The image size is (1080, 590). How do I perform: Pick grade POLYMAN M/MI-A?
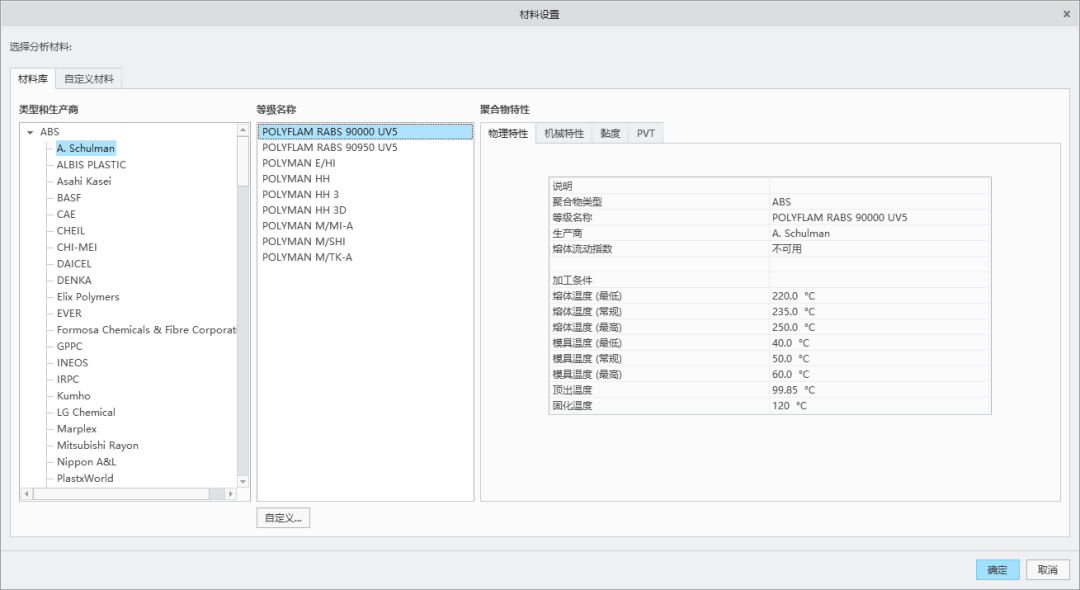366,226
